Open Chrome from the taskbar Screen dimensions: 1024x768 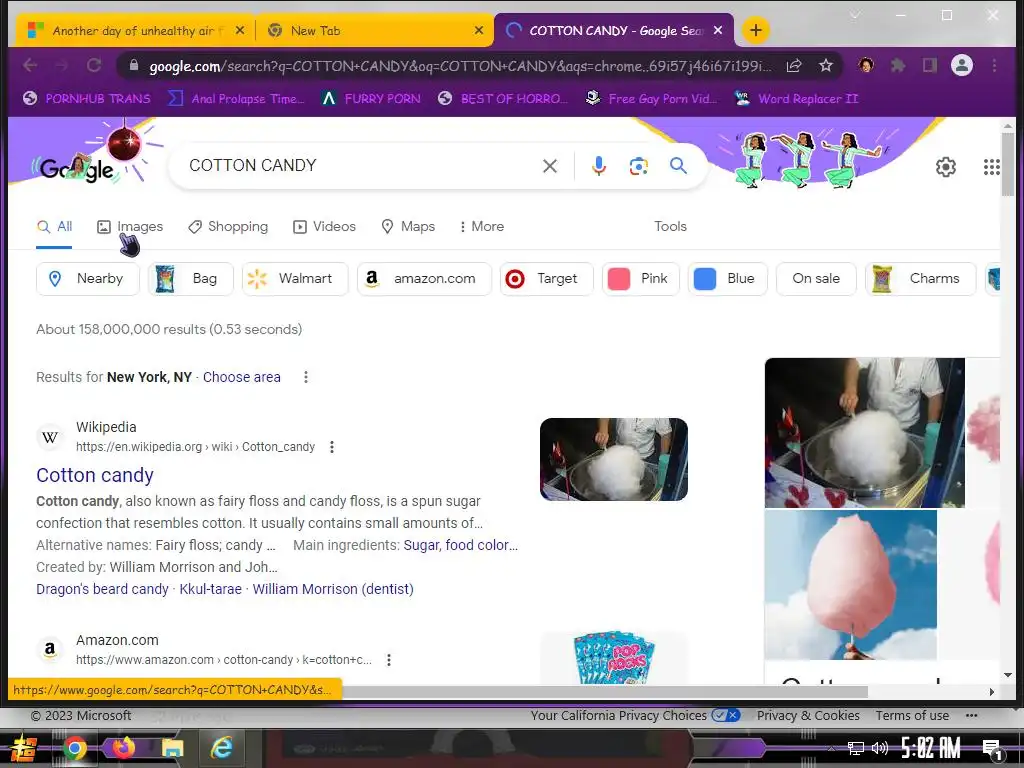(x=74, y=748)
